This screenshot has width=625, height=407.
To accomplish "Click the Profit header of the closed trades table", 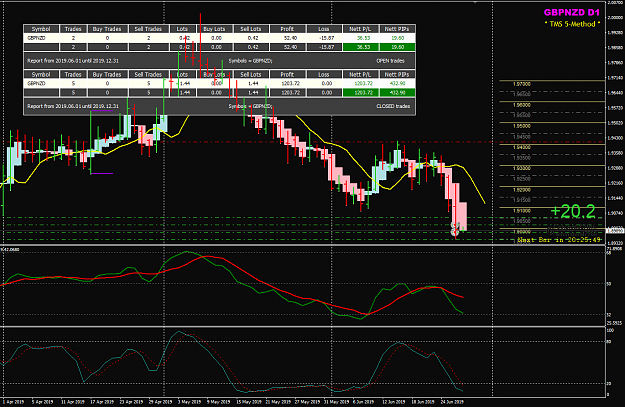I will pyautogui.click(x=287, y=75).
